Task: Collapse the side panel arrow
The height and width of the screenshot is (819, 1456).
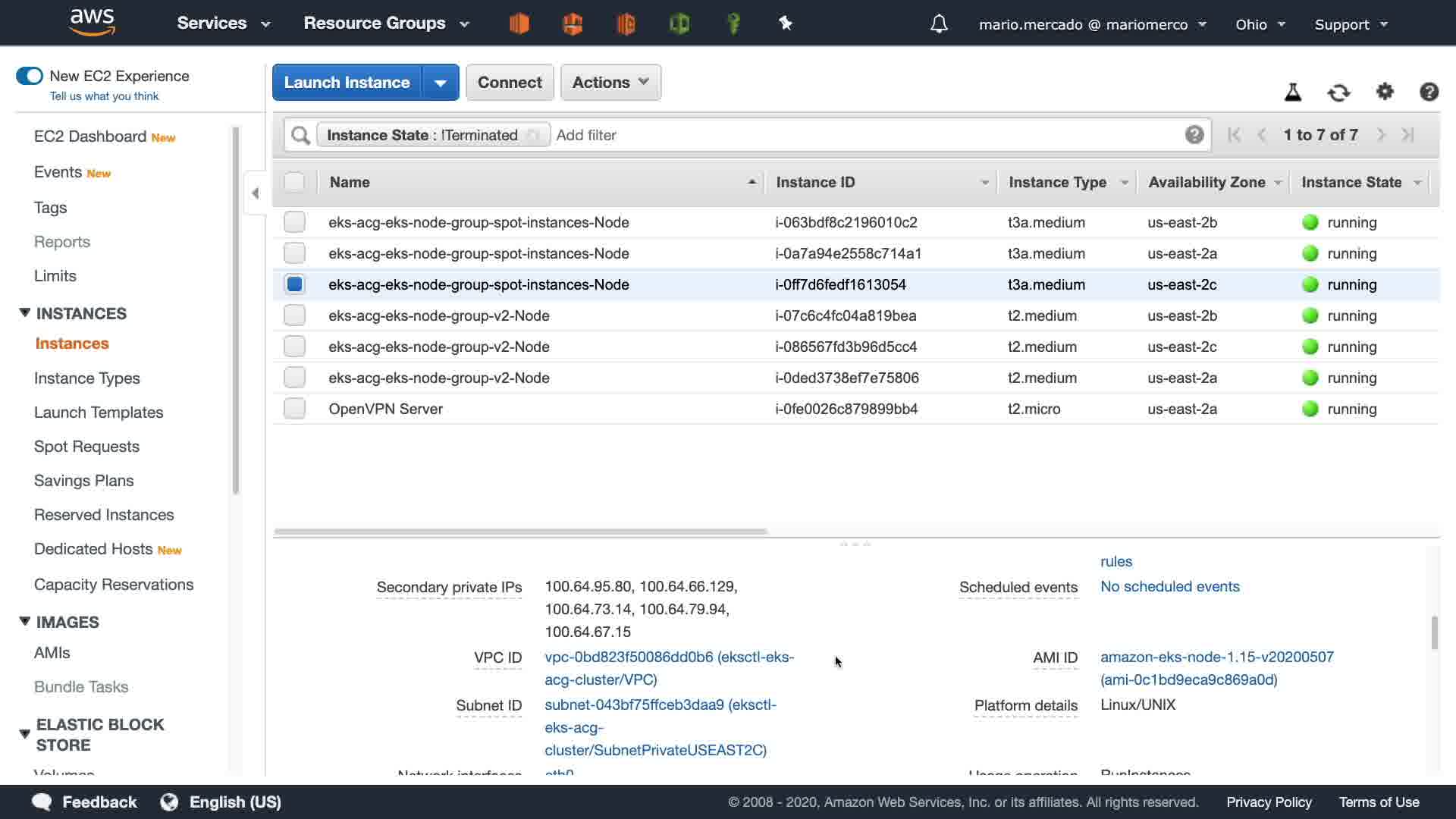Action: [256, 193]
